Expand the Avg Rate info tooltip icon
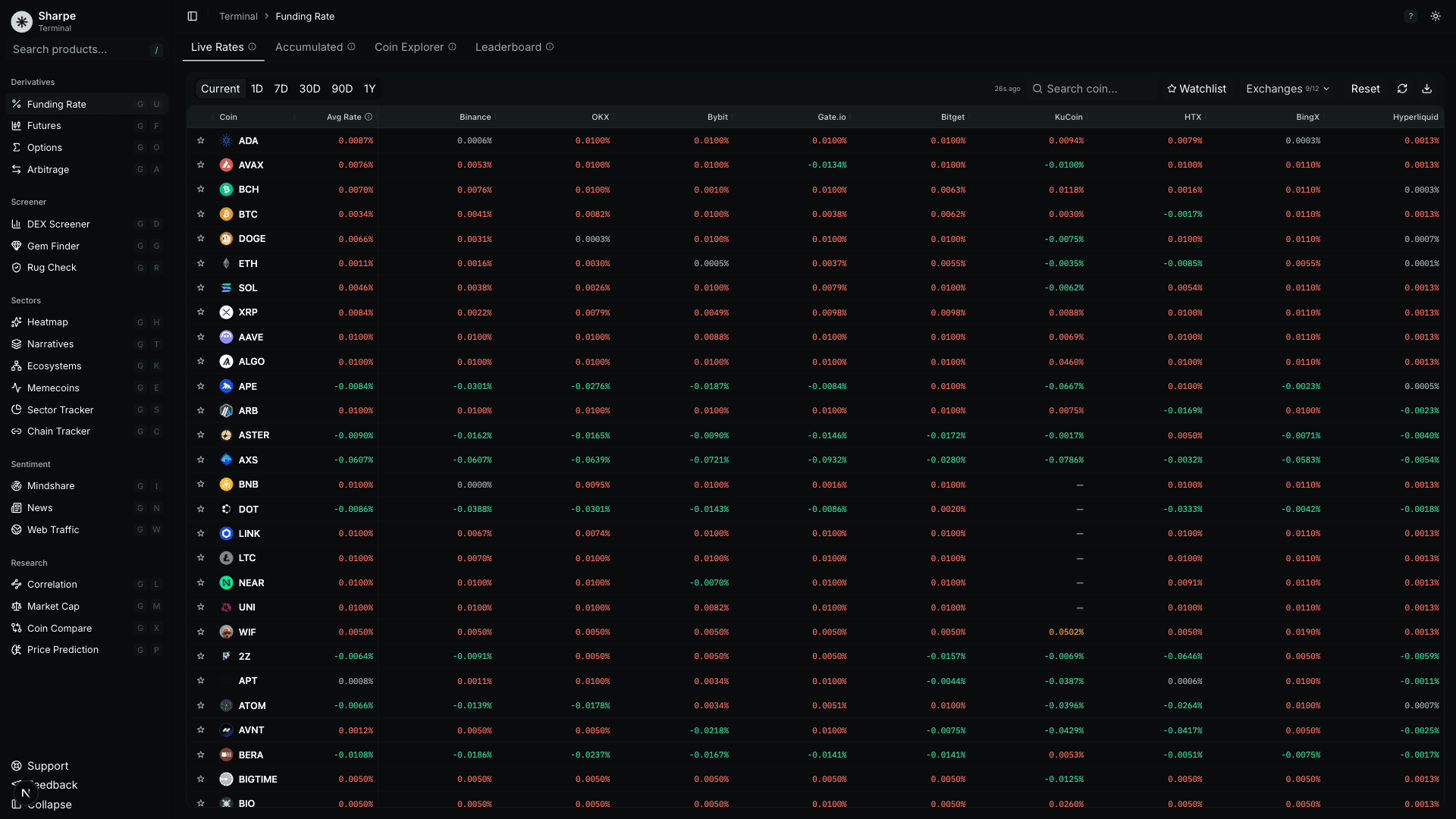This screenshot has height=819, width=1456. tap(370, 117)
